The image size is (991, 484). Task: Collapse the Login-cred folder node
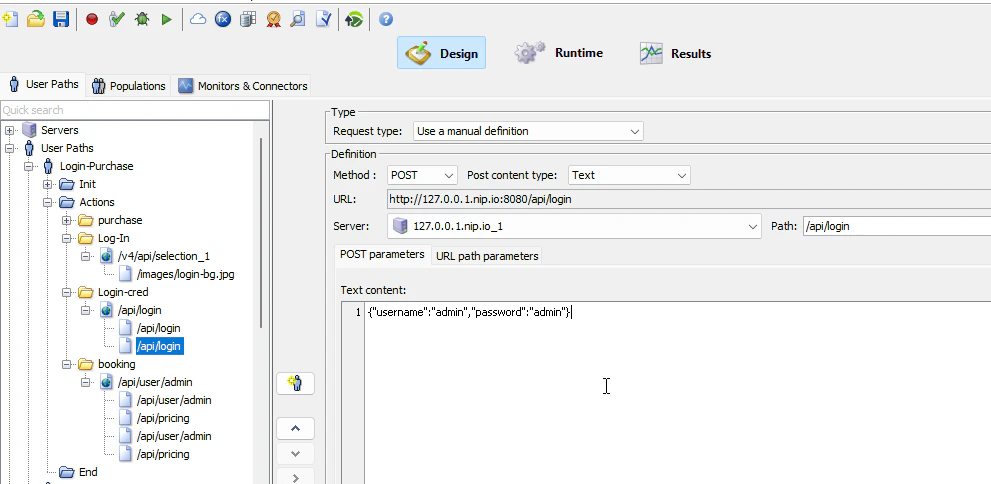coord(66,293)
